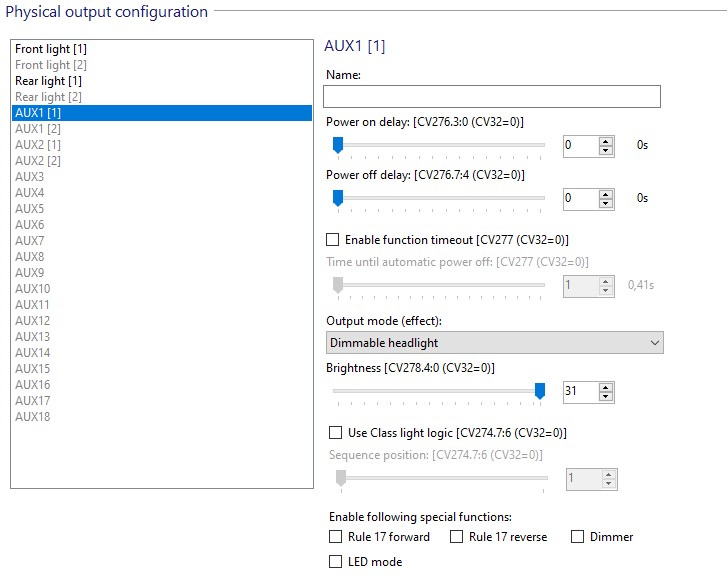Click inside the Name text field
The width and height of the screenshot is (727, 584).
tap(492, 96)
